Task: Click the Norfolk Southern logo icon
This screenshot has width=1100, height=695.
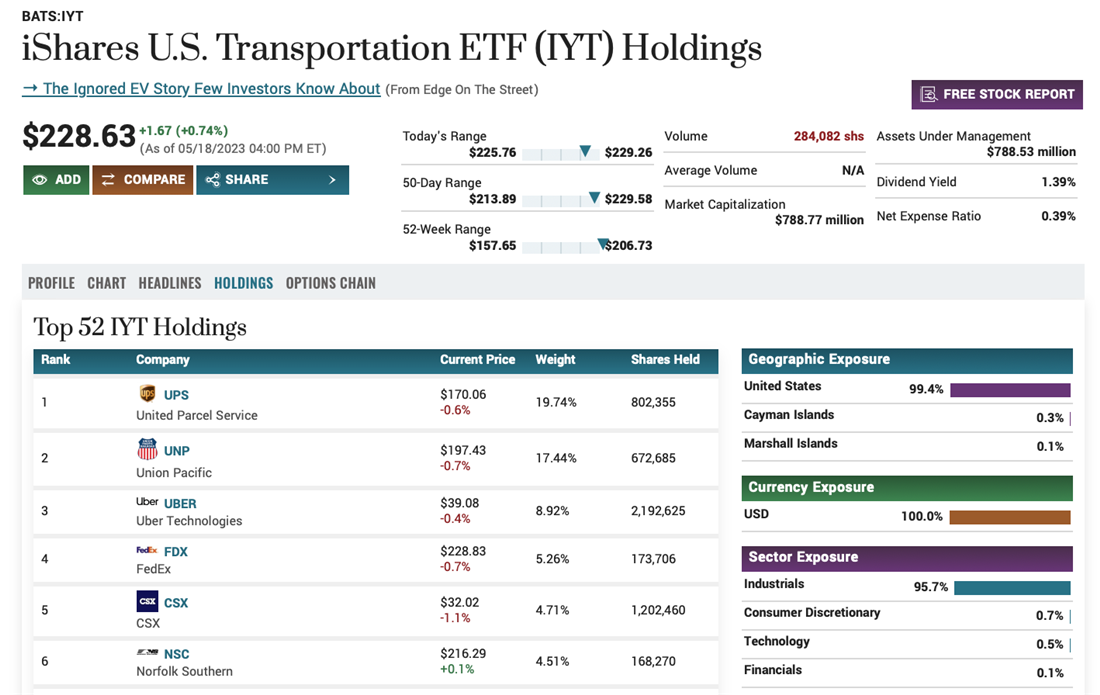Action: point(147,653)
